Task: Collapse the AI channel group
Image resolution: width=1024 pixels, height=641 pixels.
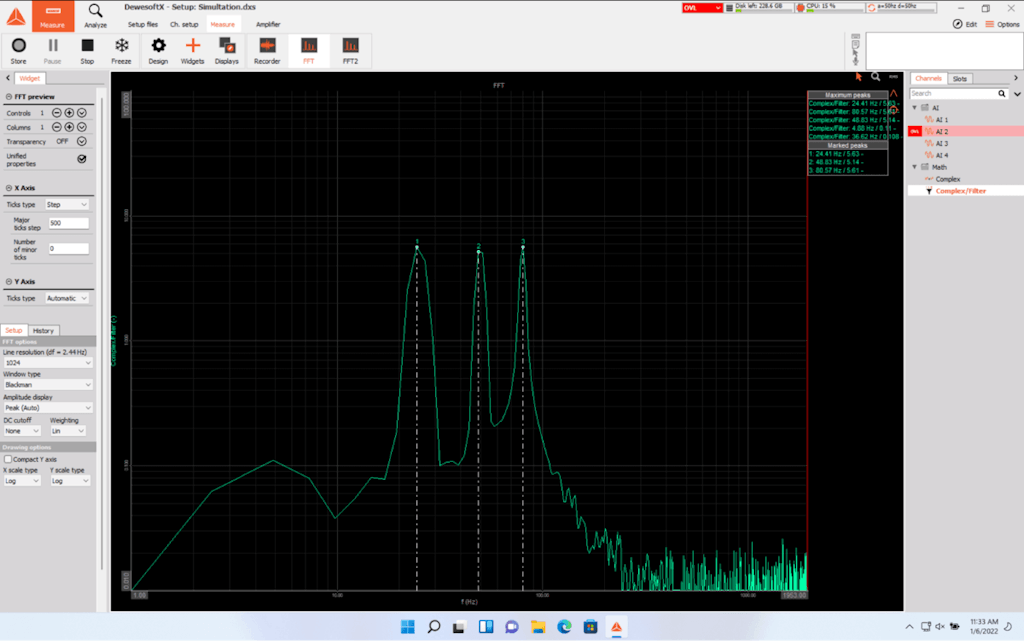Action: point(914,107)
